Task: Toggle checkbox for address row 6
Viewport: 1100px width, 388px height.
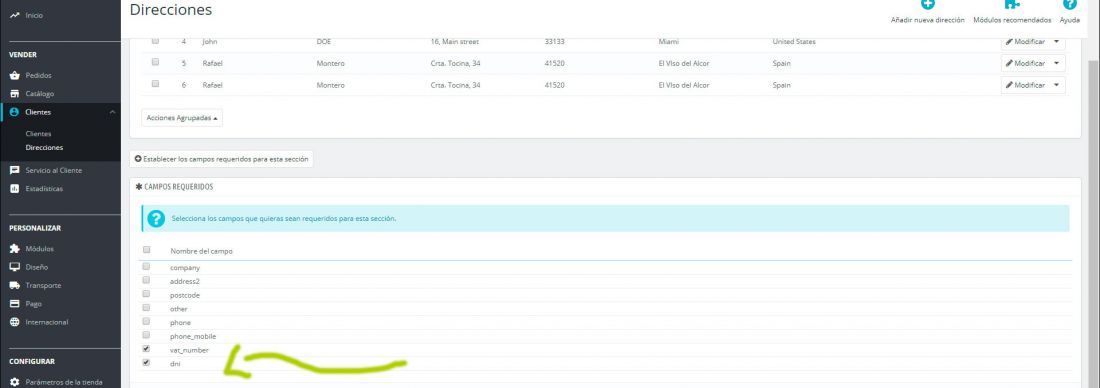Action: coord(155,83)
